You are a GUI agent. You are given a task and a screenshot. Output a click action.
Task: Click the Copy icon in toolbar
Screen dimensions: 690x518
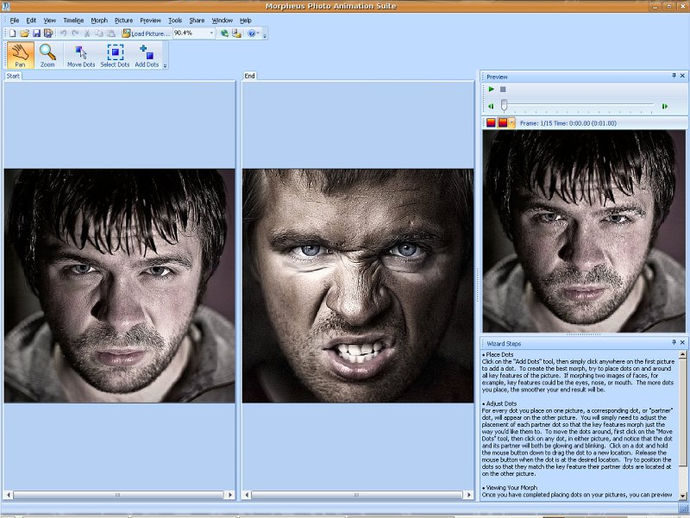[x=99, y=33]
